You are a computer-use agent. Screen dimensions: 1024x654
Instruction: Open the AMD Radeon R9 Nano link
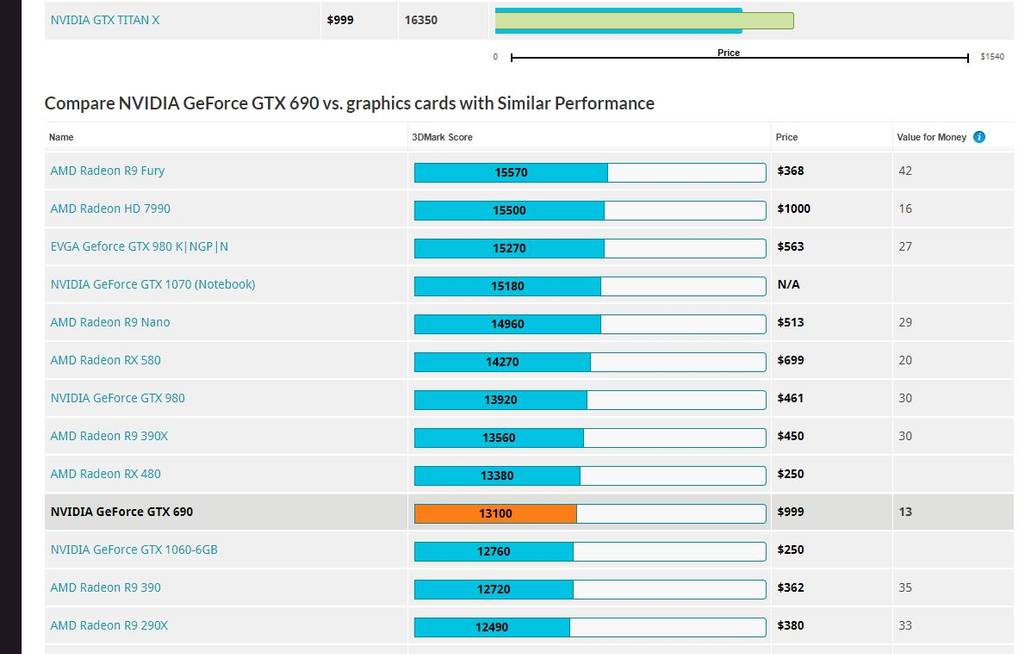(x=110, y=322)
